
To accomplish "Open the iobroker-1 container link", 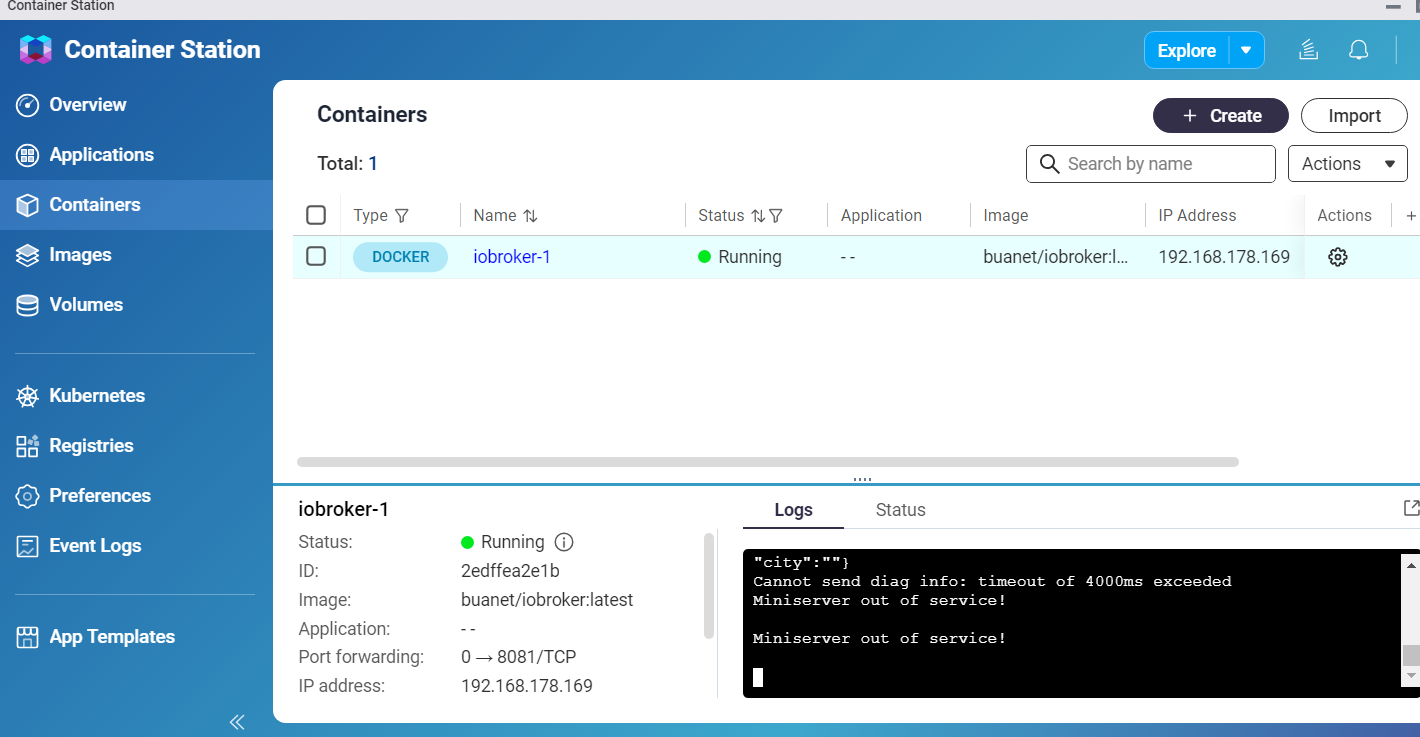I will click(x=512, y=257).
